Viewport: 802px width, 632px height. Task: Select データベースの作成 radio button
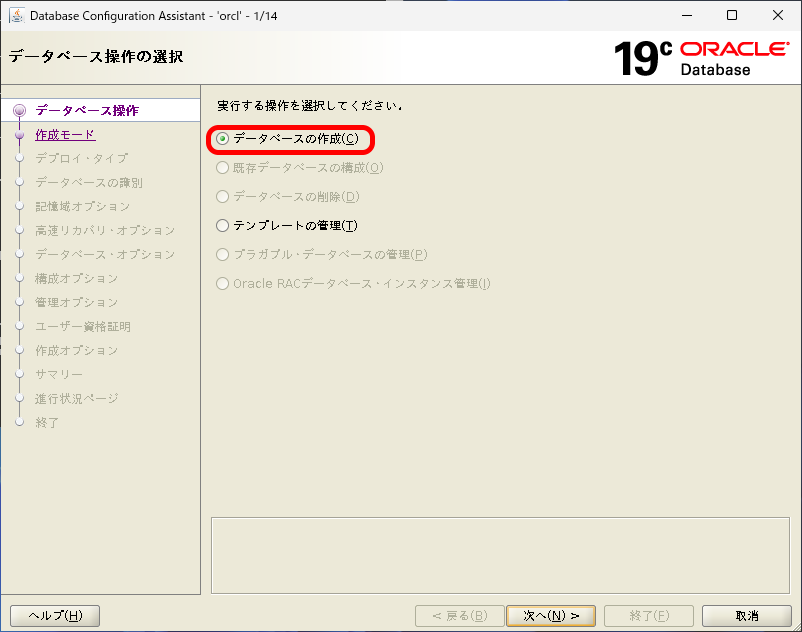pyautogui.click(x=221, y=140)
